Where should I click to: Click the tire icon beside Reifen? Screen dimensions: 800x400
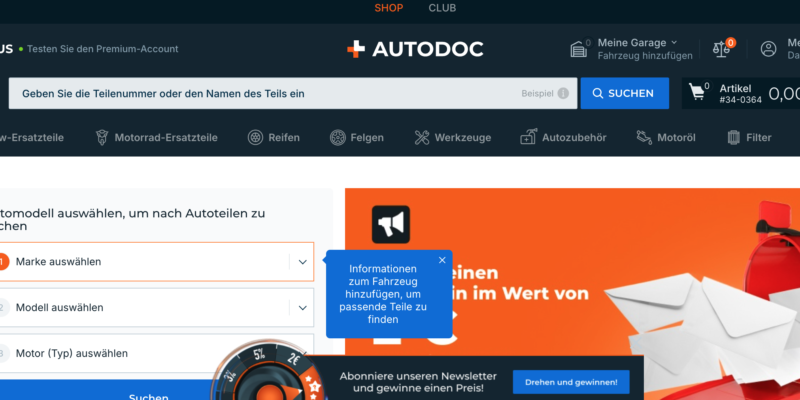pyautogui.click(x=255, y=138)
